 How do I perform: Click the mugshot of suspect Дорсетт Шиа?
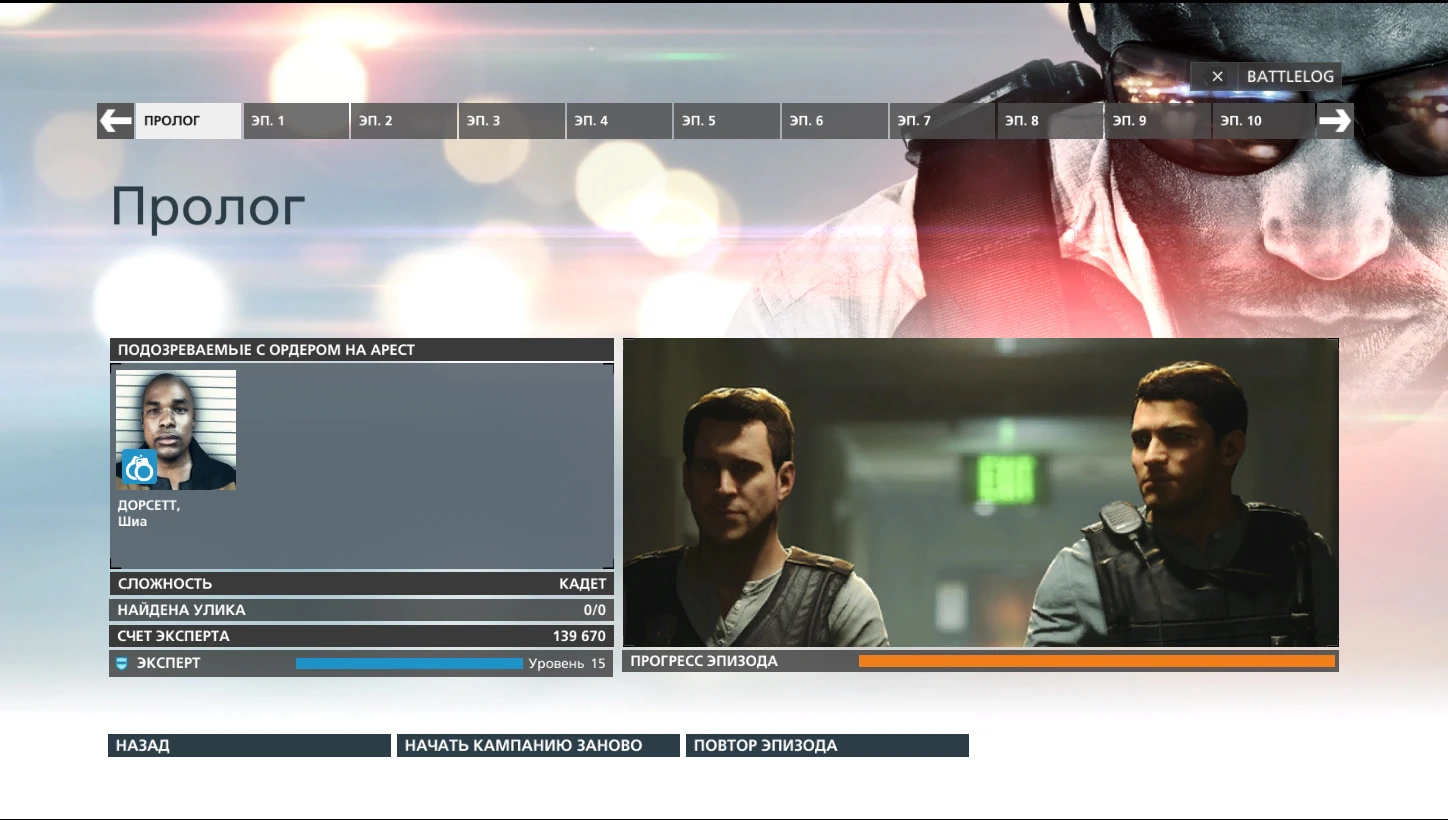pyautogui.click(x=176, y=429)
